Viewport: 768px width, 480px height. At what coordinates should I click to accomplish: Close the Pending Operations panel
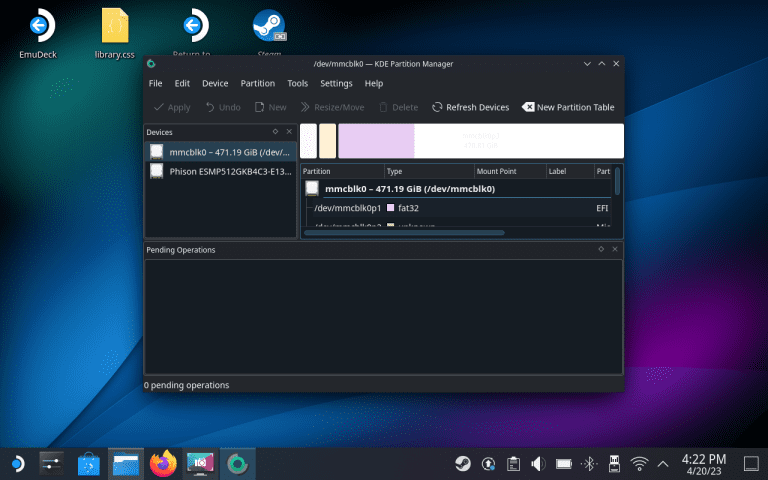pyautogui.click(x=615, y=249)
